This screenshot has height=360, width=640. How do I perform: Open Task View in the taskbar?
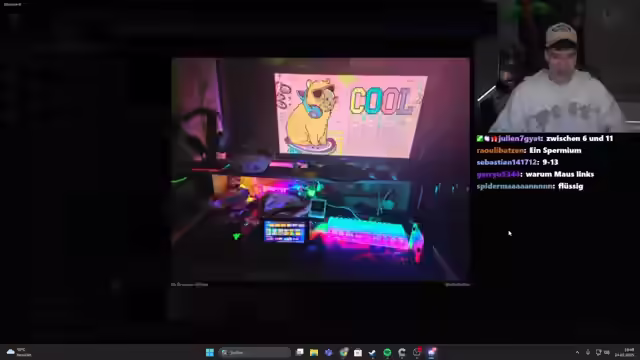pyautogui.click(x=300, y=352)
